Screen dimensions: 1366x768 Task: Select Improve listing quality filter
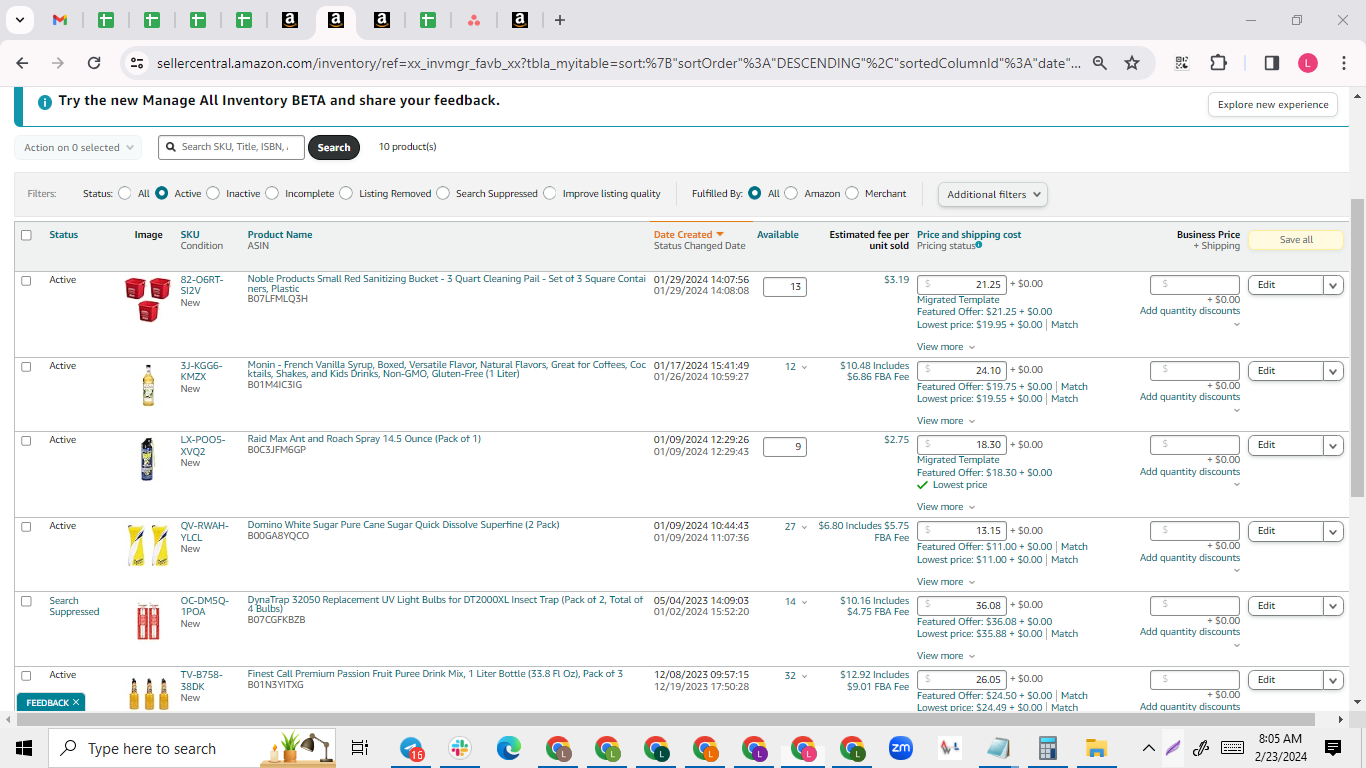tap(550, 193)
